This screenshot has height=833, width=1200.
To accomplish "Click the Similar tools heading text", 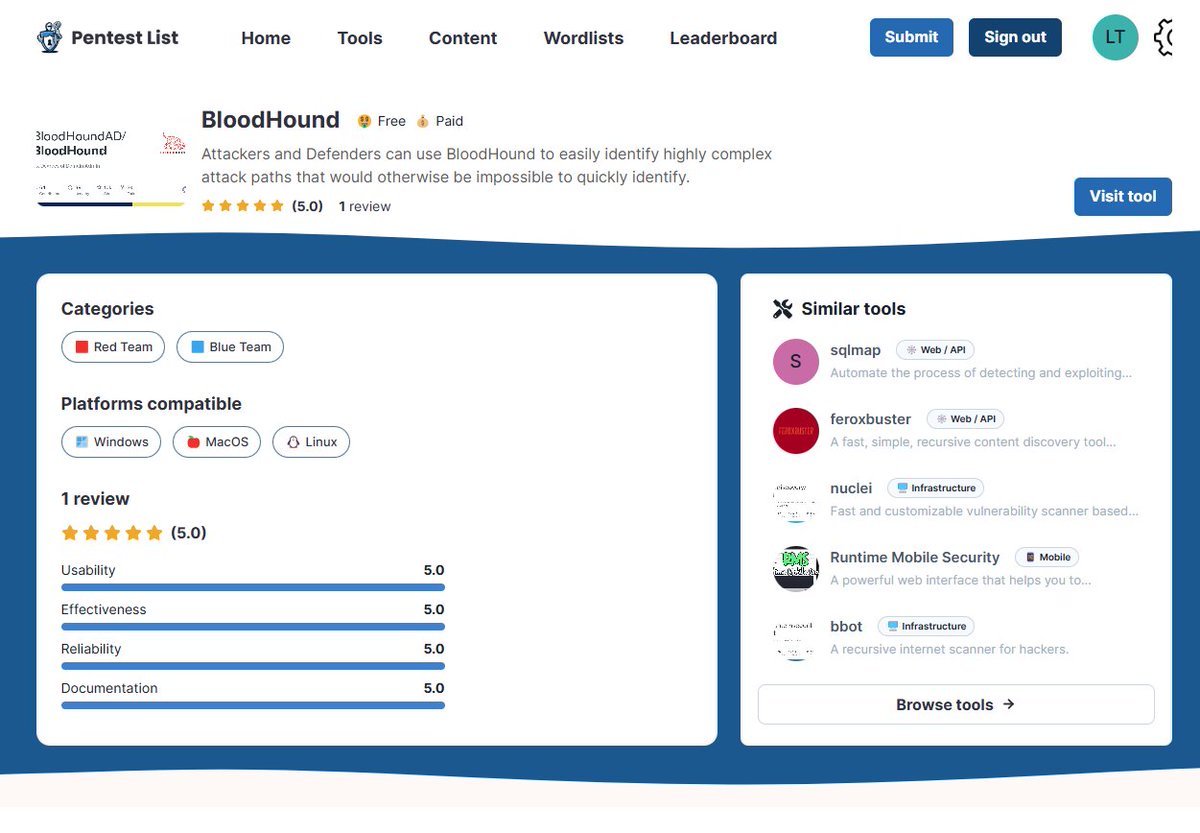I will (853, 309).
